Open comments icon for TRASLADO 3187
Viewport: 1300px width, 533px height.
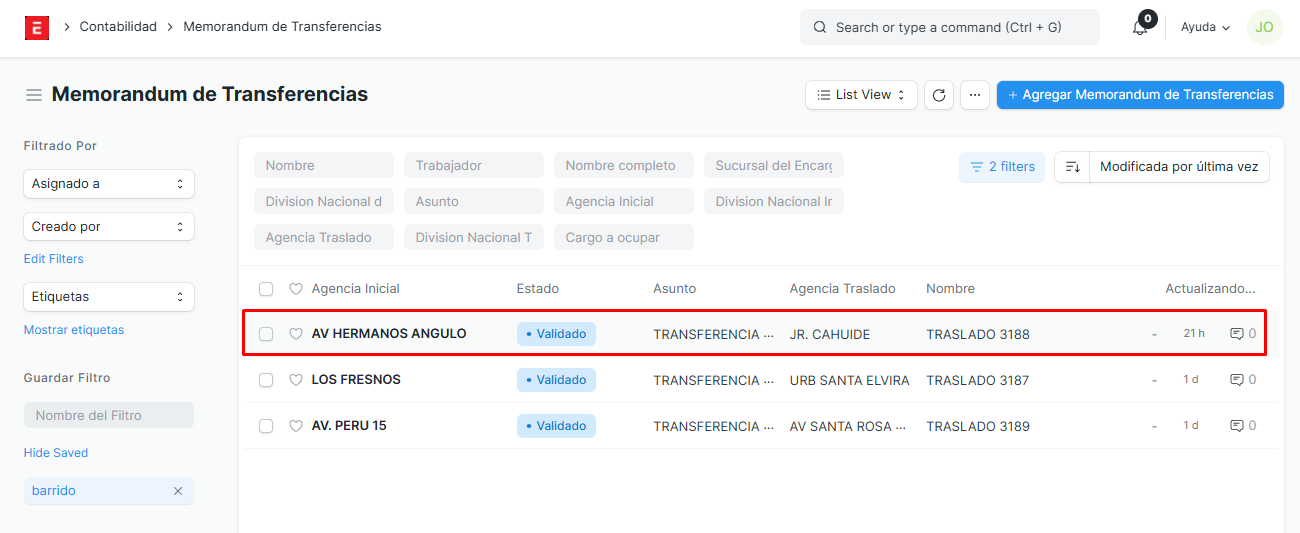tap(1237, 380)
